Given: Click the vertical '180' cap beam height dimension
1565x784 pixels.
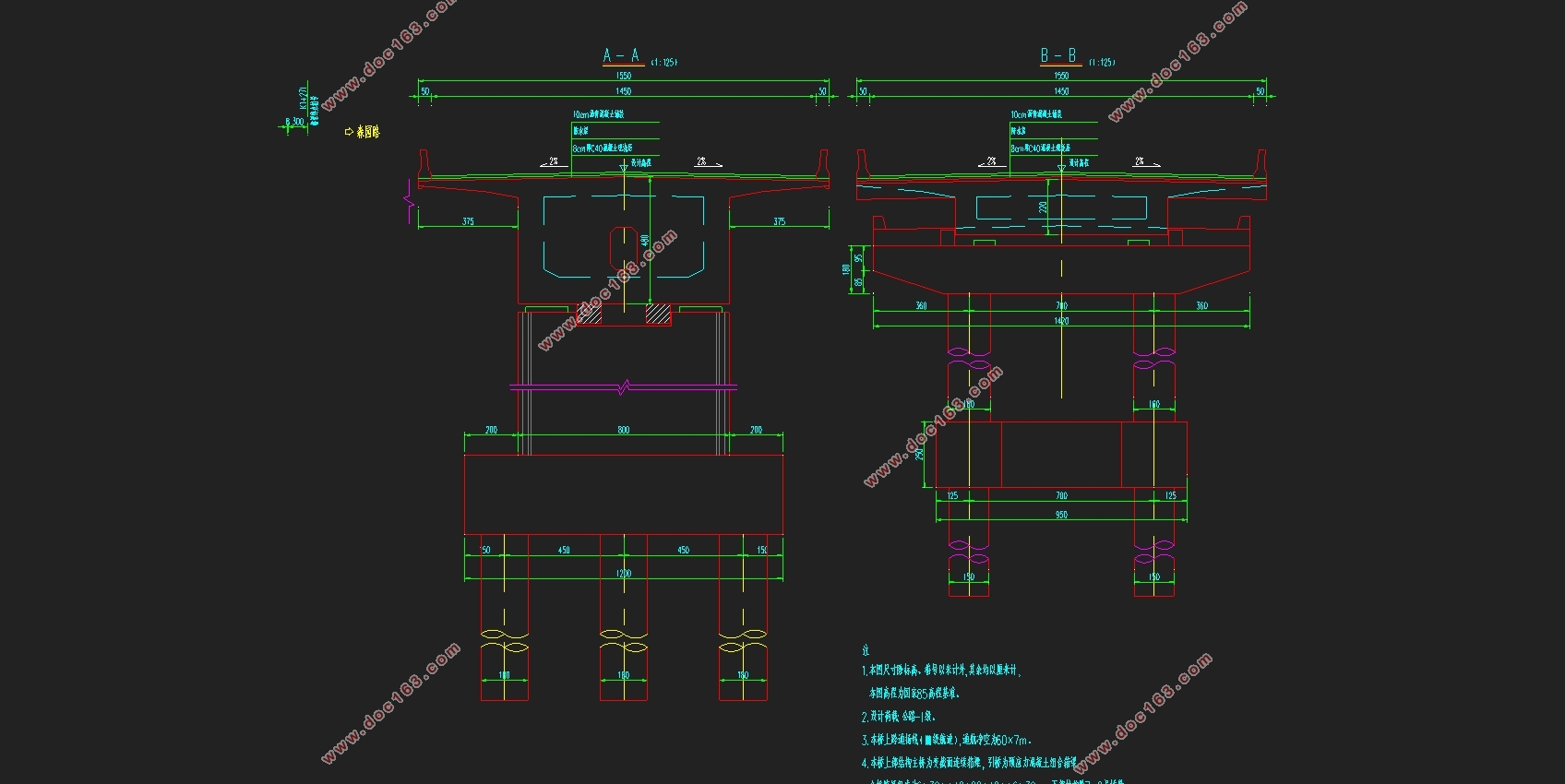Looking at the screenshot, I should point(845,269).
